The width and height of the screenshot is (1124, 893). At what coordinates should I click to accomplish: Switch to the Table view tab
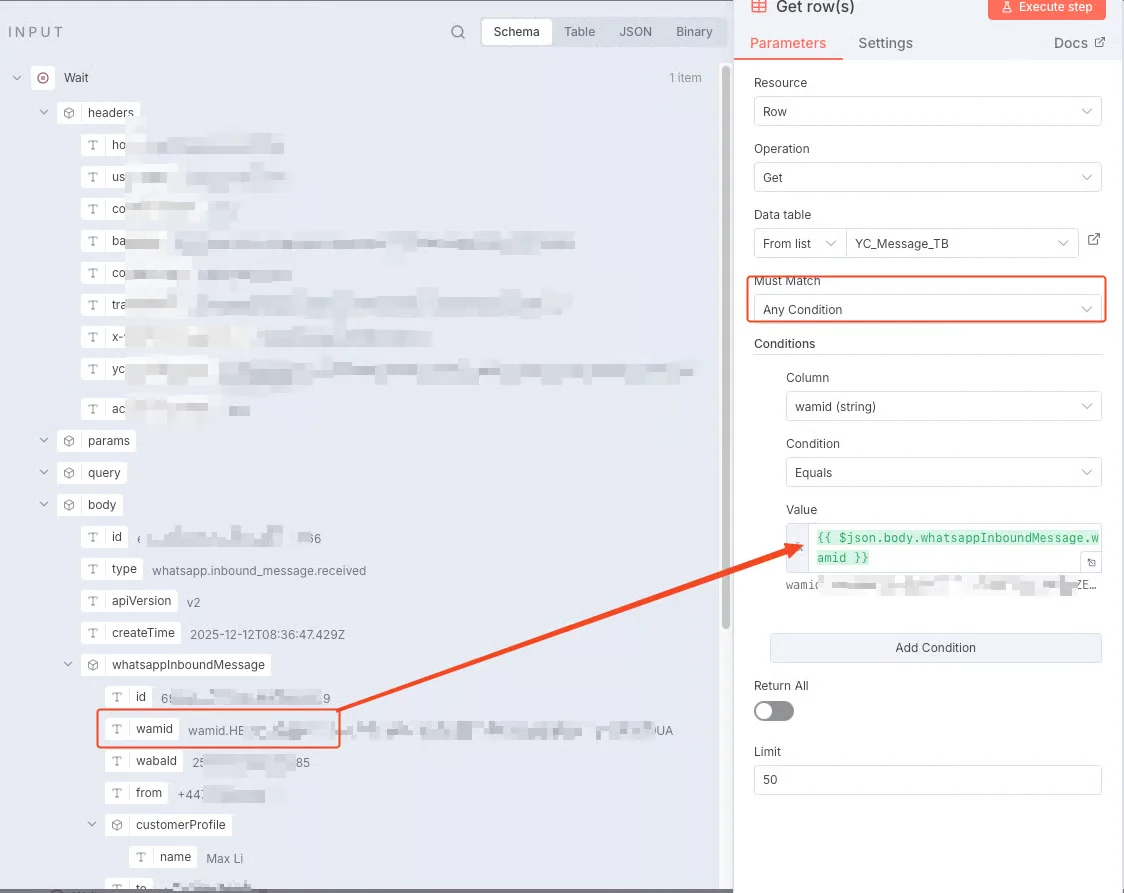pos(579,32)
